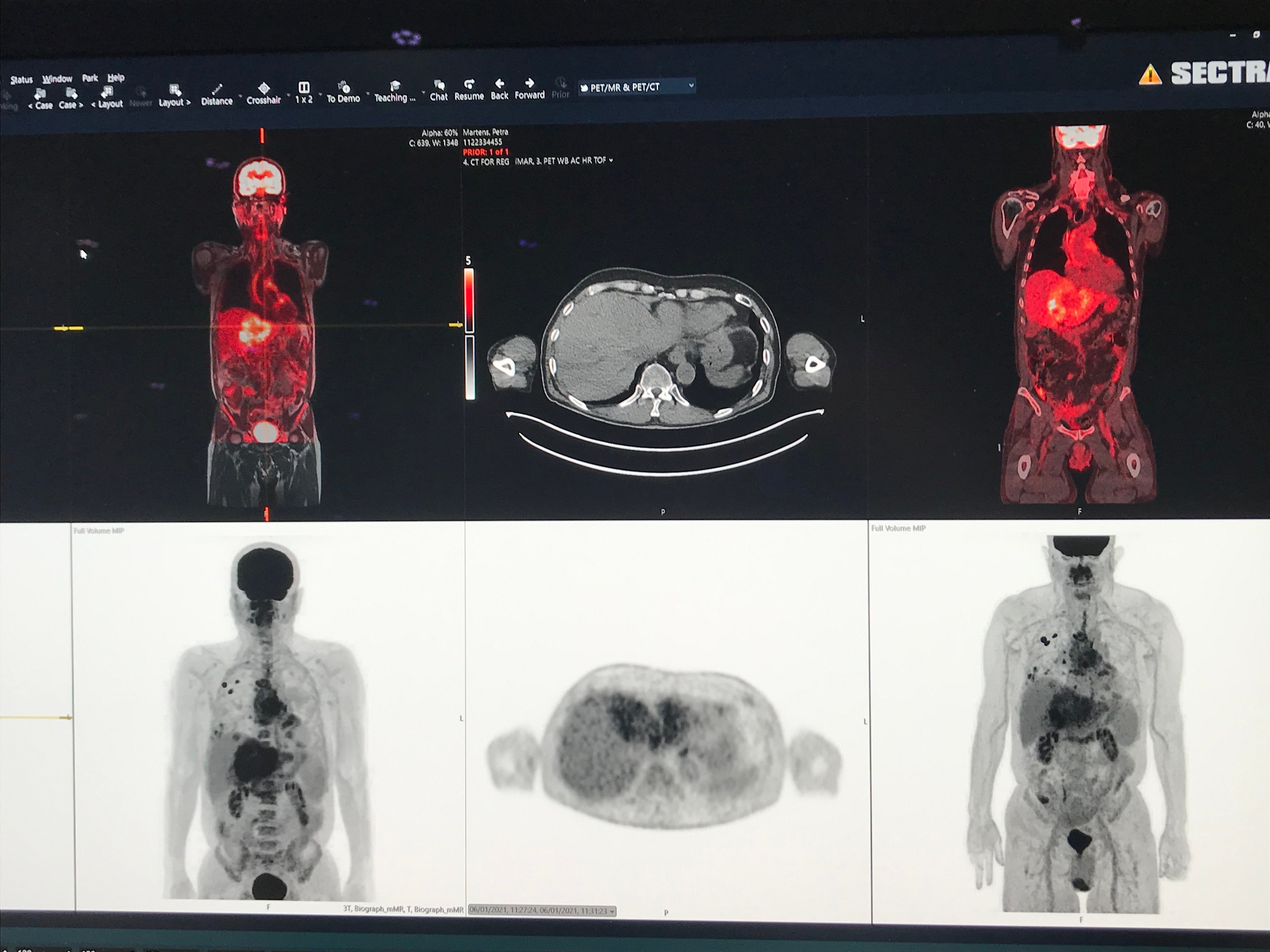Click the Forward arrow
Screen dimensions: 1270x952
coord(529,89)
